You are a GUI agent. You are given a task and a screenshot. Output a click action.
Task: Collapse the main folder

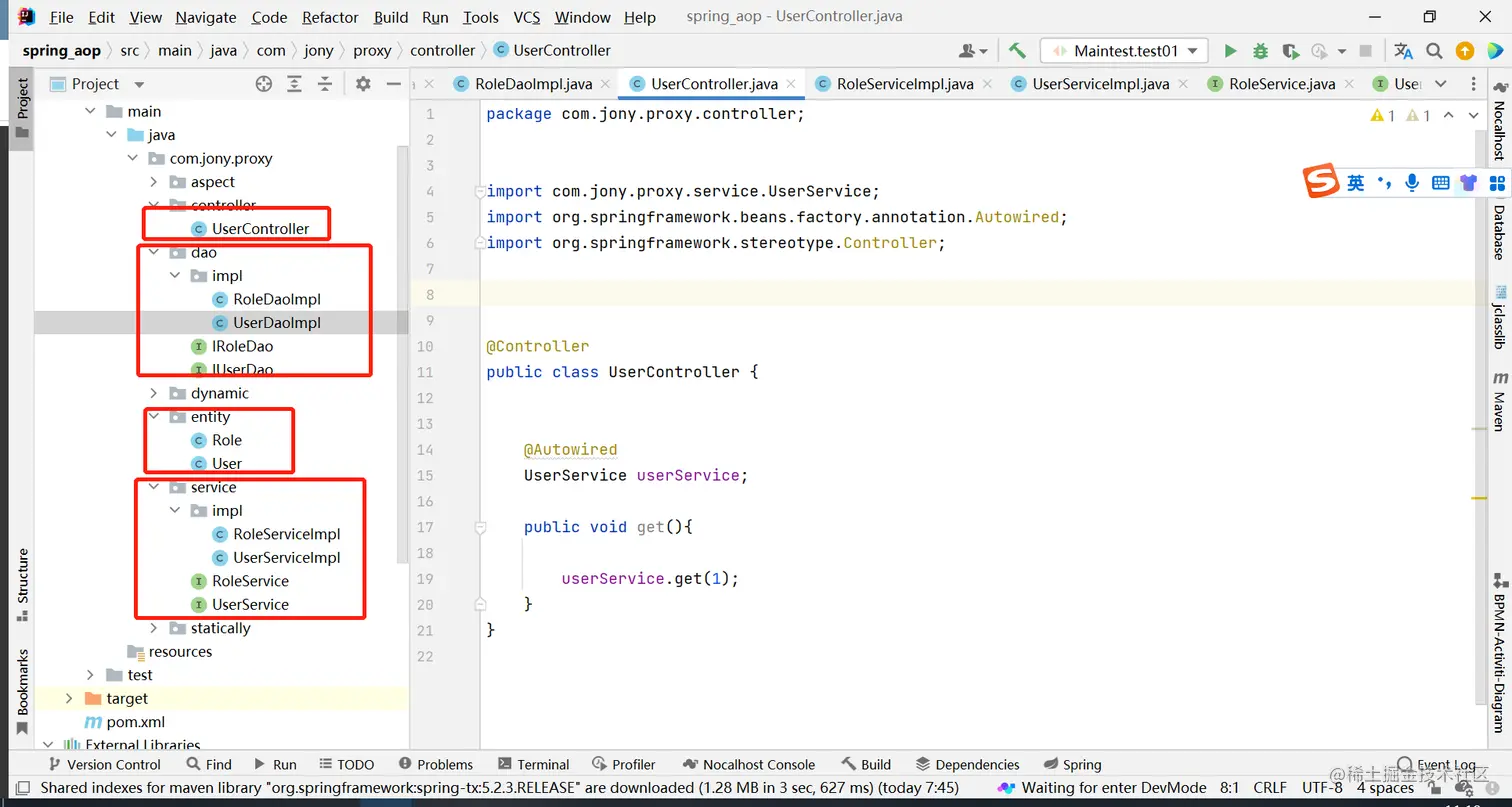90,111
